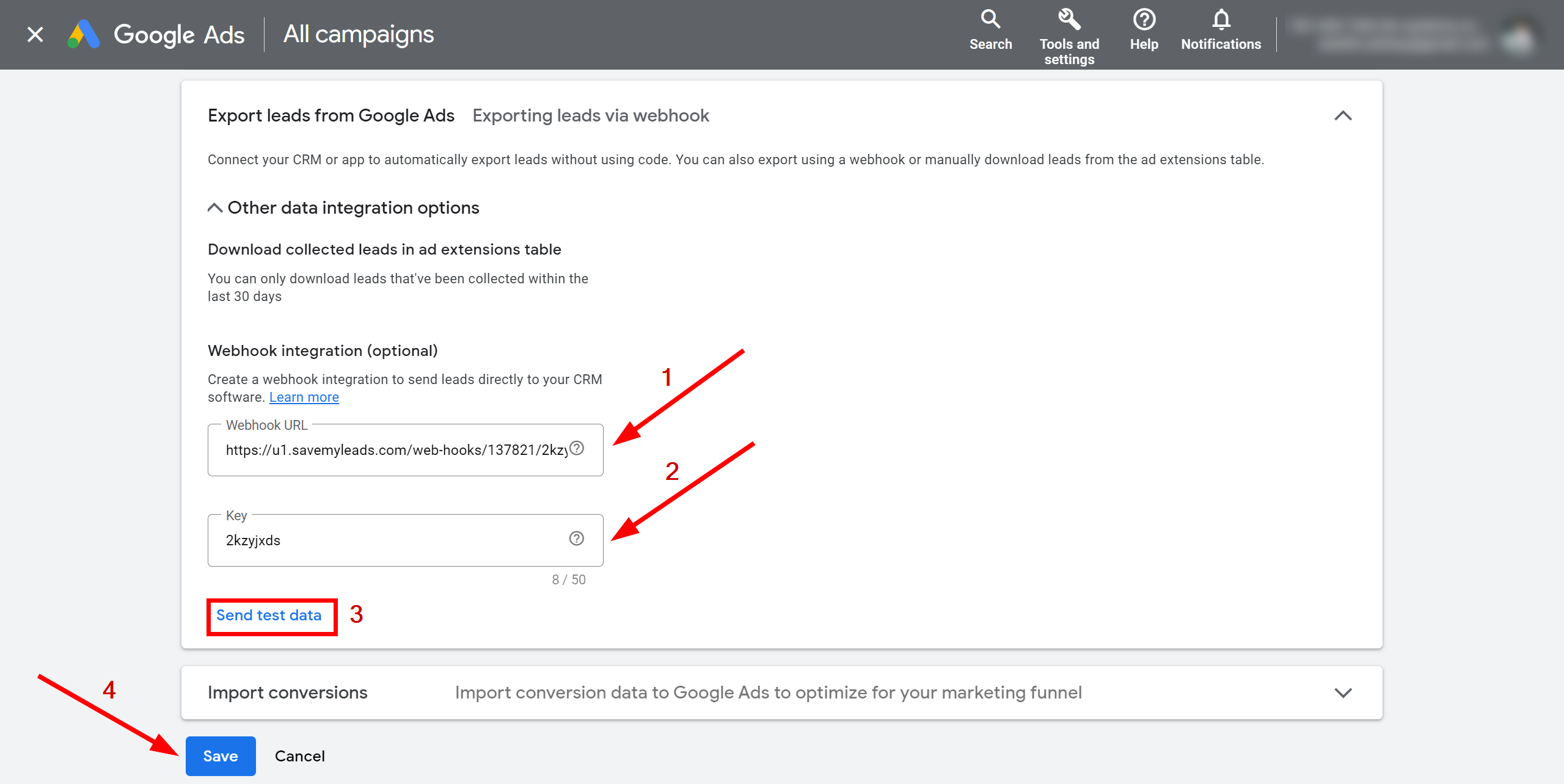Focus the Key input field
Image resolution: width=1564 pixels, height=784 pixels.
coord(405,540)
